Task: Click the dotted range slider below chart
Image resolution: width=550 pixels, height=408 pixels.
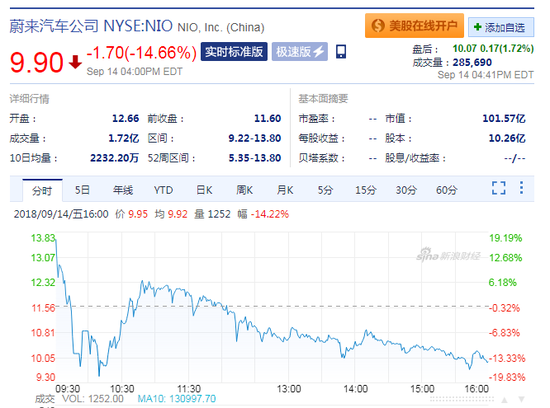Action: coord(462,399)
